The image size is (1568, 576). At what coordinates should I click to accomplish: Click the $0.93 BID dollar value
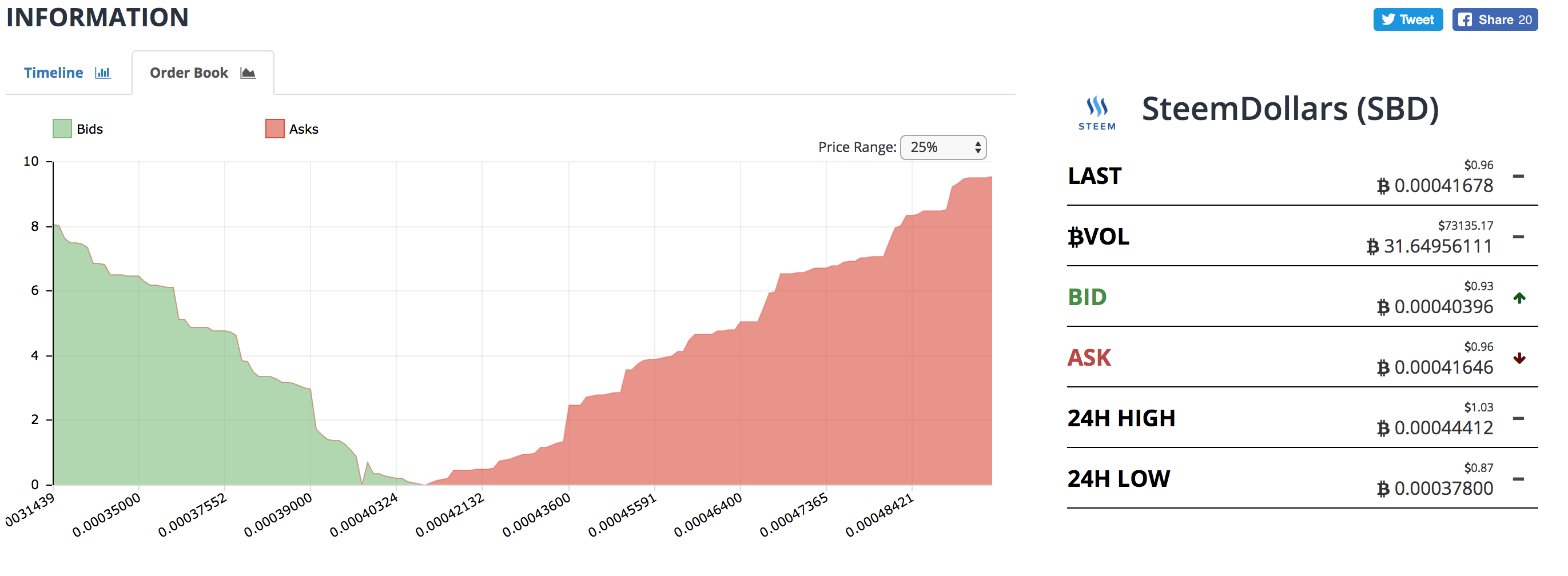pyautogui.click(x=1479, y=286)
